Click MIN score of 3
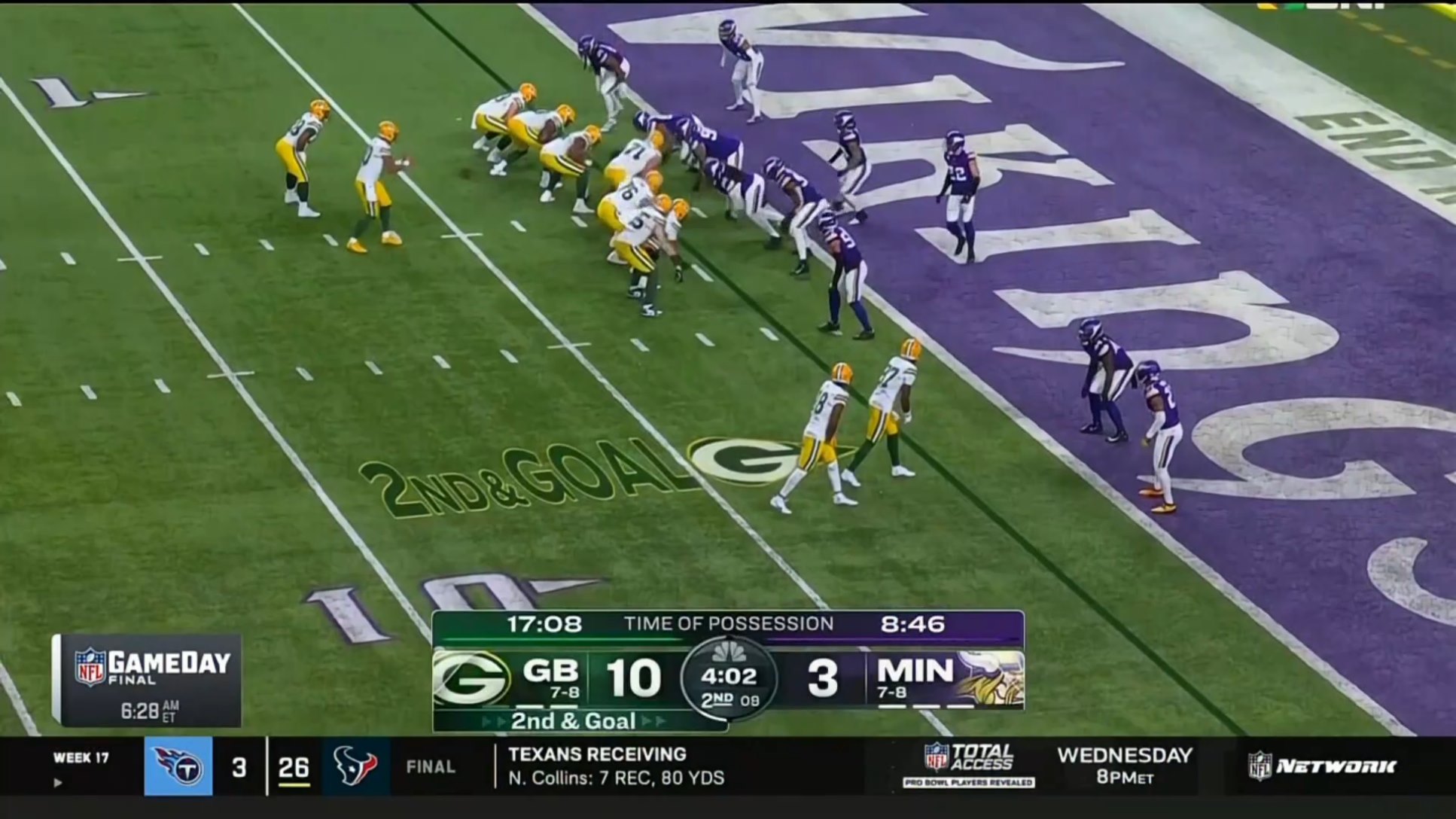This screenshot has height=819, width=1456. (x=821, y=678)
